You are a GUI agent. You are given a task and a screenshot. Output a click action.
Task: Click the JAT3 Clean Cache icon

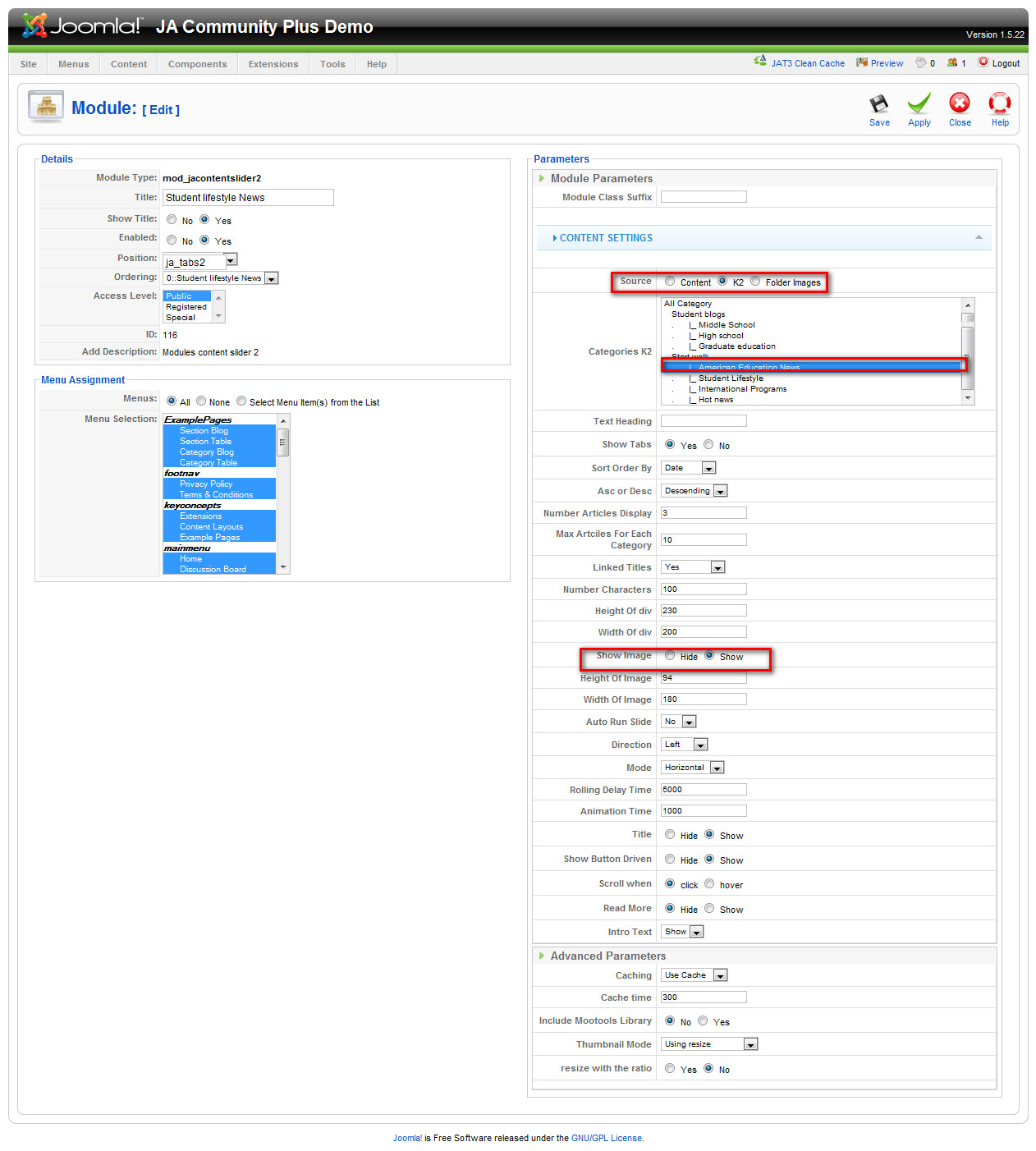[x=760, y=62]
